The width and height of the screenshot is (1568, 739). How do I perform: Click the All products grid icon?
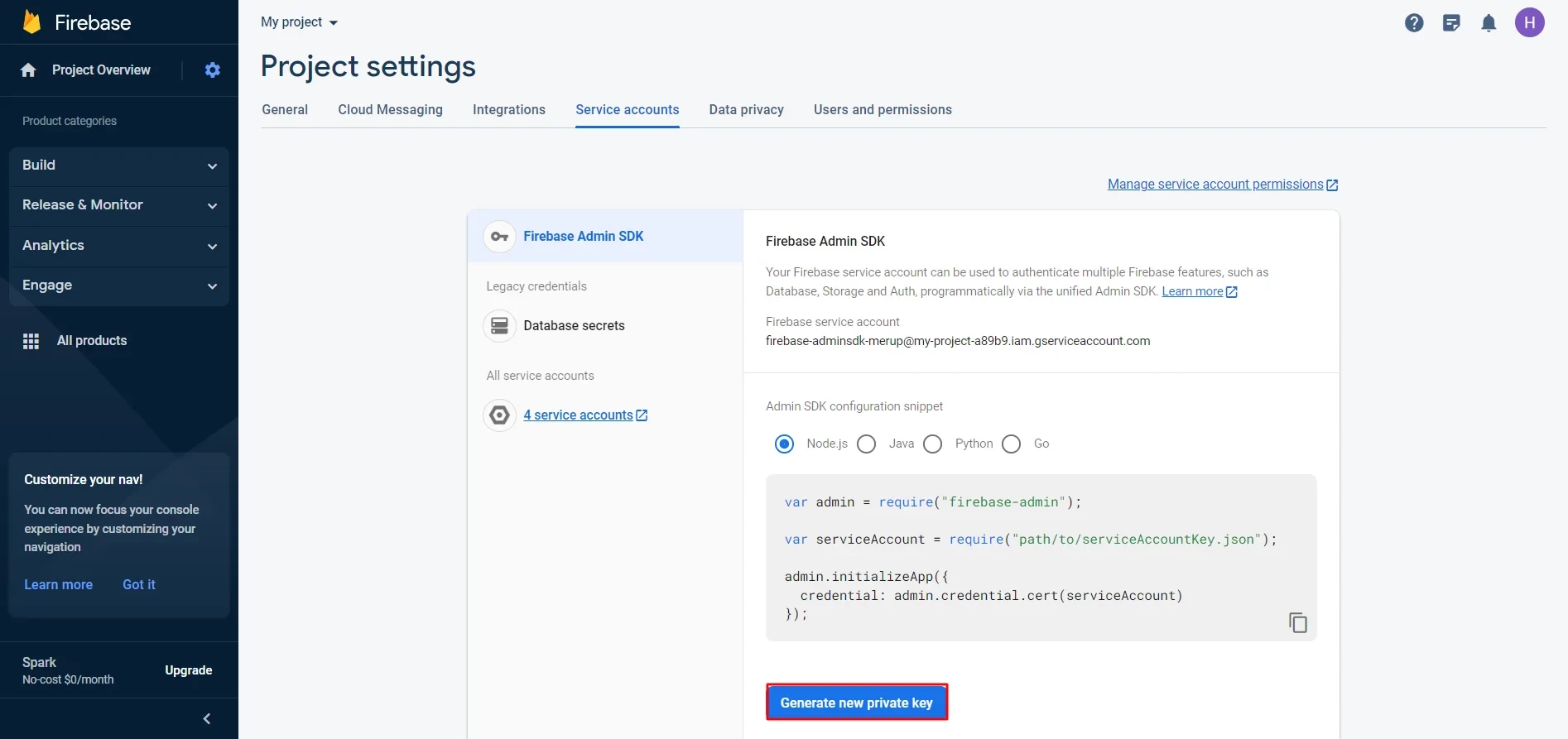pyautogui.click(x=31, y=341)
